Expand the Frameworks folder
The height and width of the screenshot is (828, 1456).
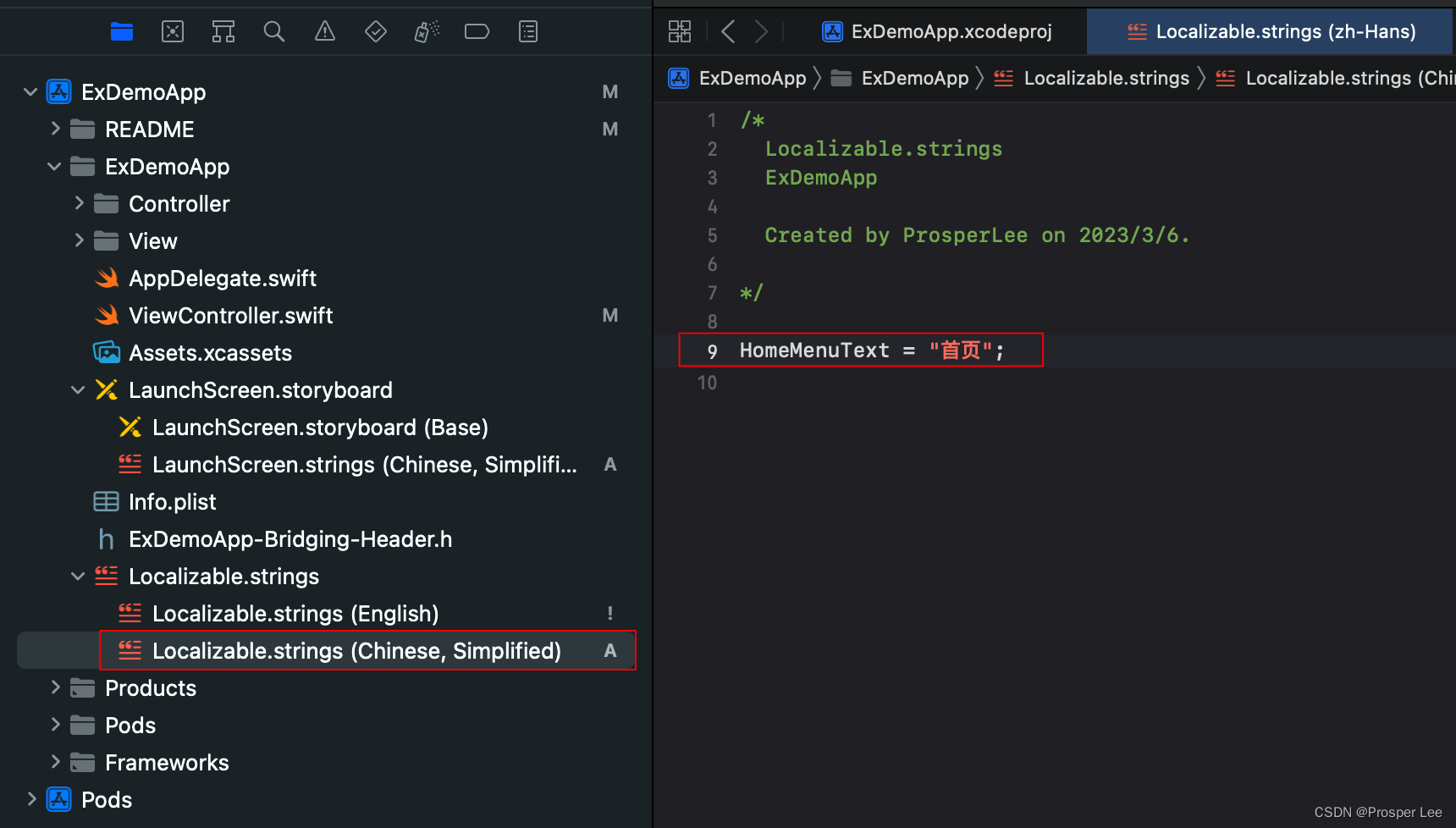coord(55,762)
